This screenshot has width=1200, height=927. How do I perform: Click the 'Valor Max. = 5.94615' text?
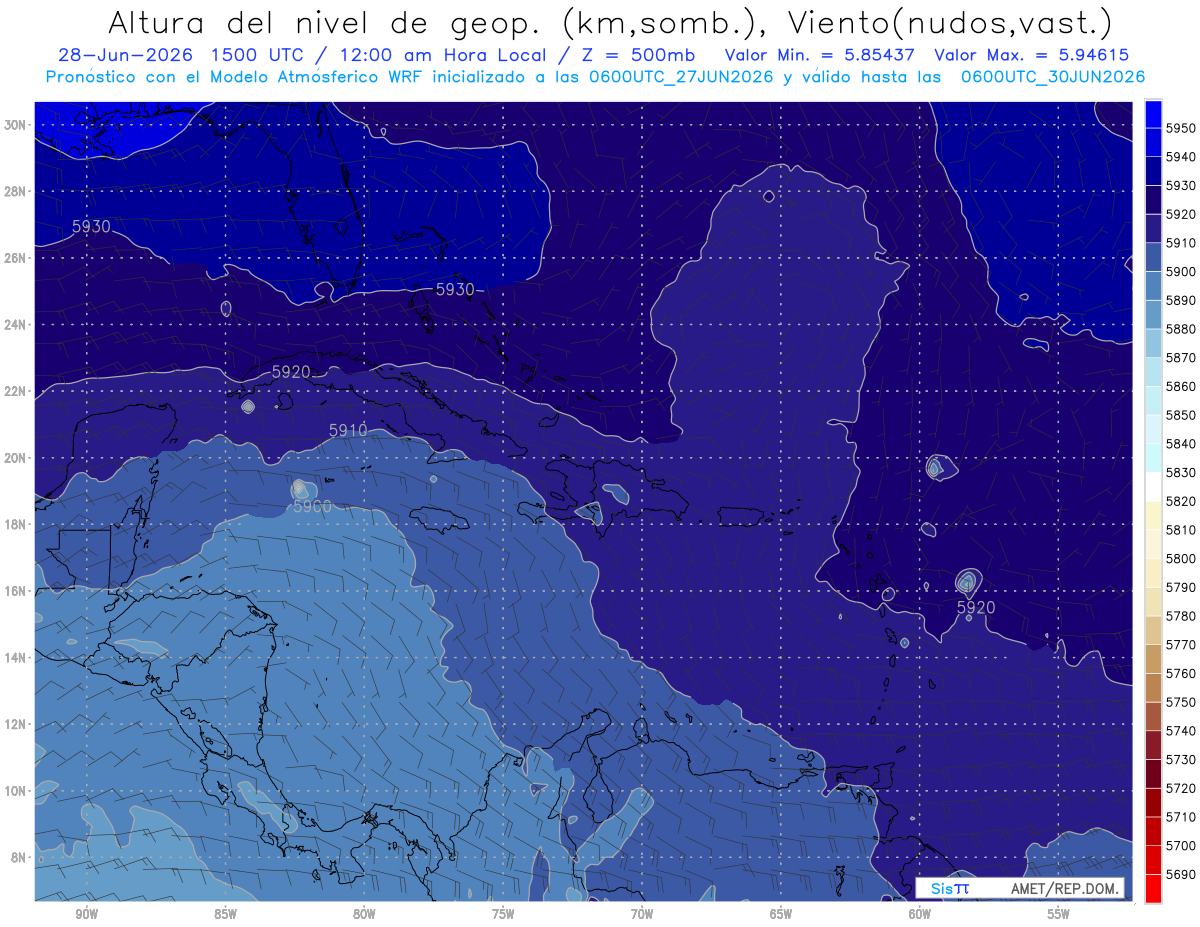click(x=1032, y=56)
